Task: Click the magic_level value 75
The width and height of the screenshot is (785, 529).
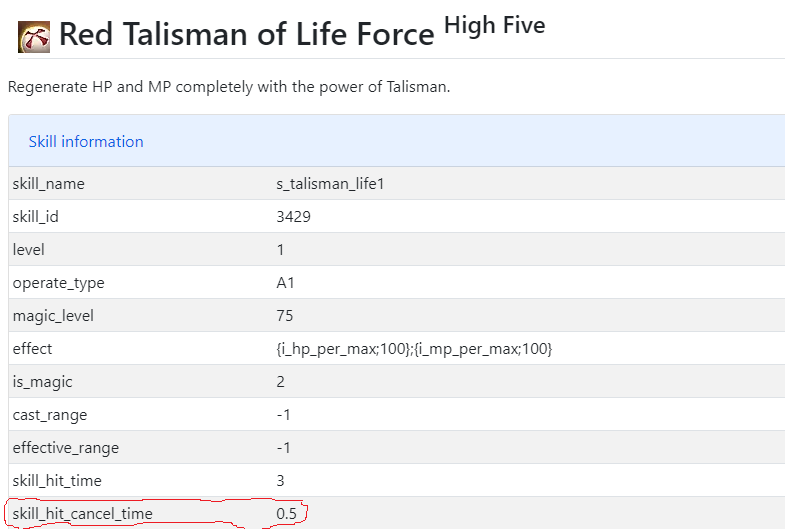Action: tap(285, 316)
